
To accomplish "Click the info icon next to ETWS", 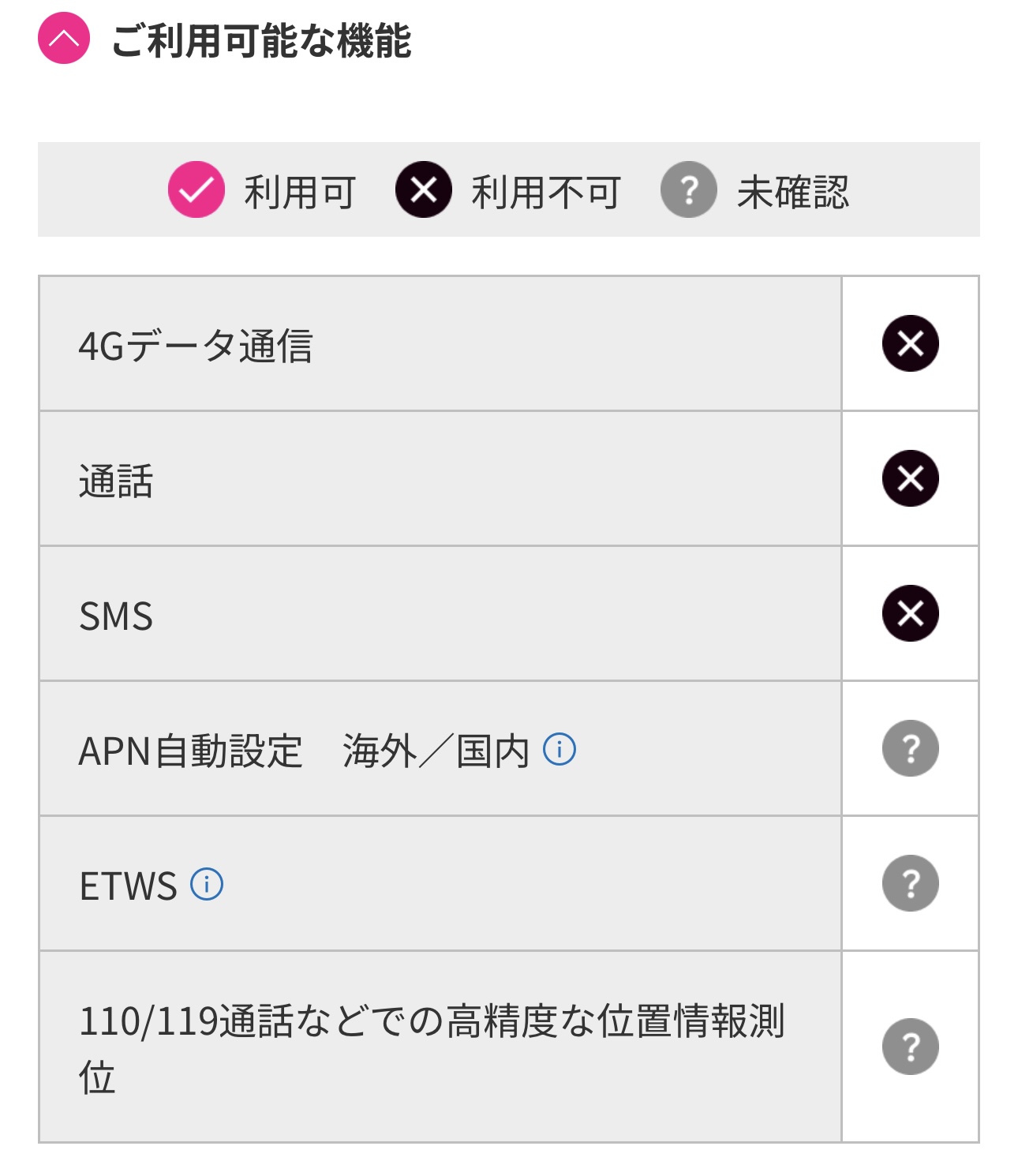I will pos(207,884).
